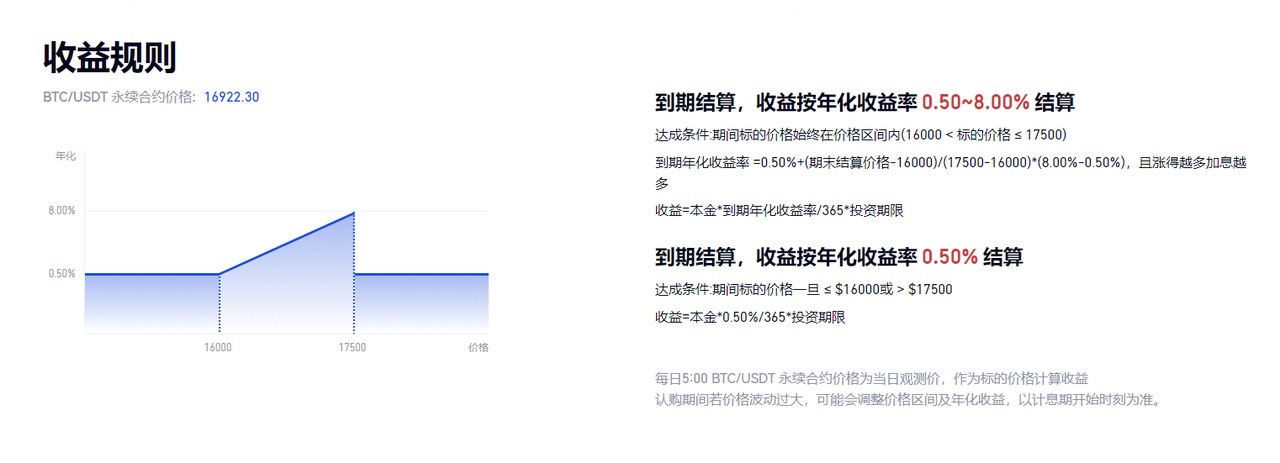Click the chart peak at the 8.00% level
Viewport: 1280px width, 463px height.
353,213
